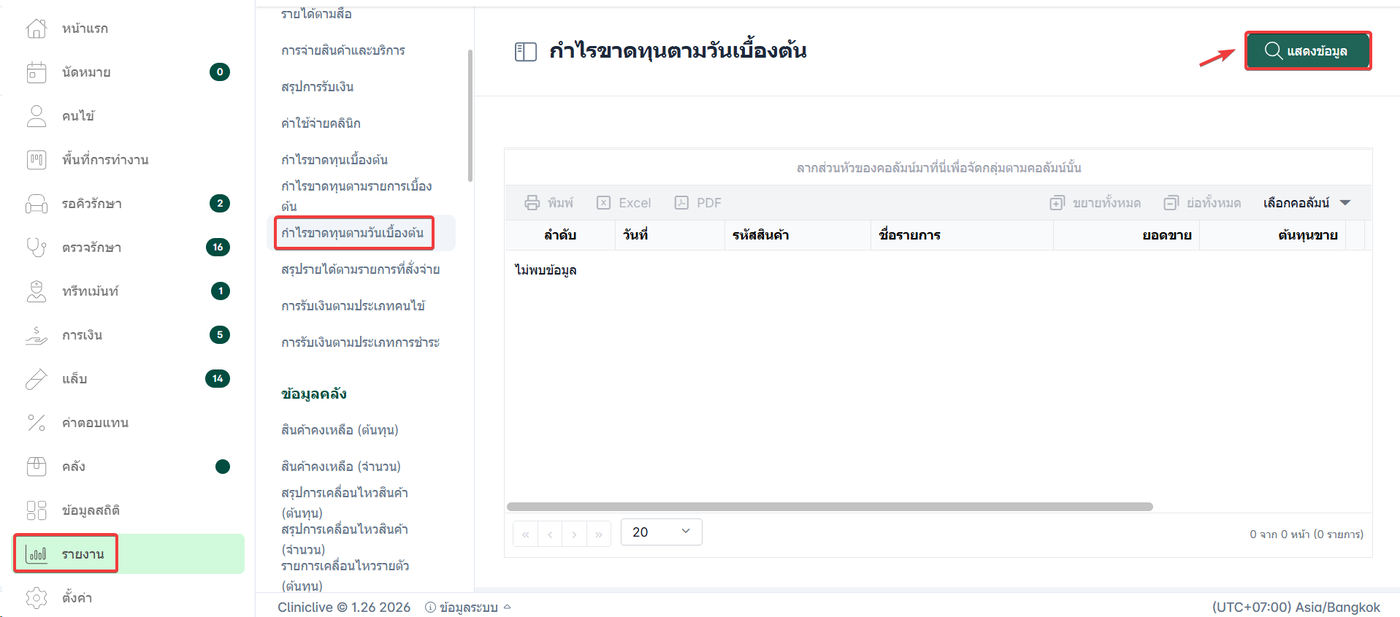Click the gear icon beside ตั้งค่า

pyautogui.click(x=37, y=598)
